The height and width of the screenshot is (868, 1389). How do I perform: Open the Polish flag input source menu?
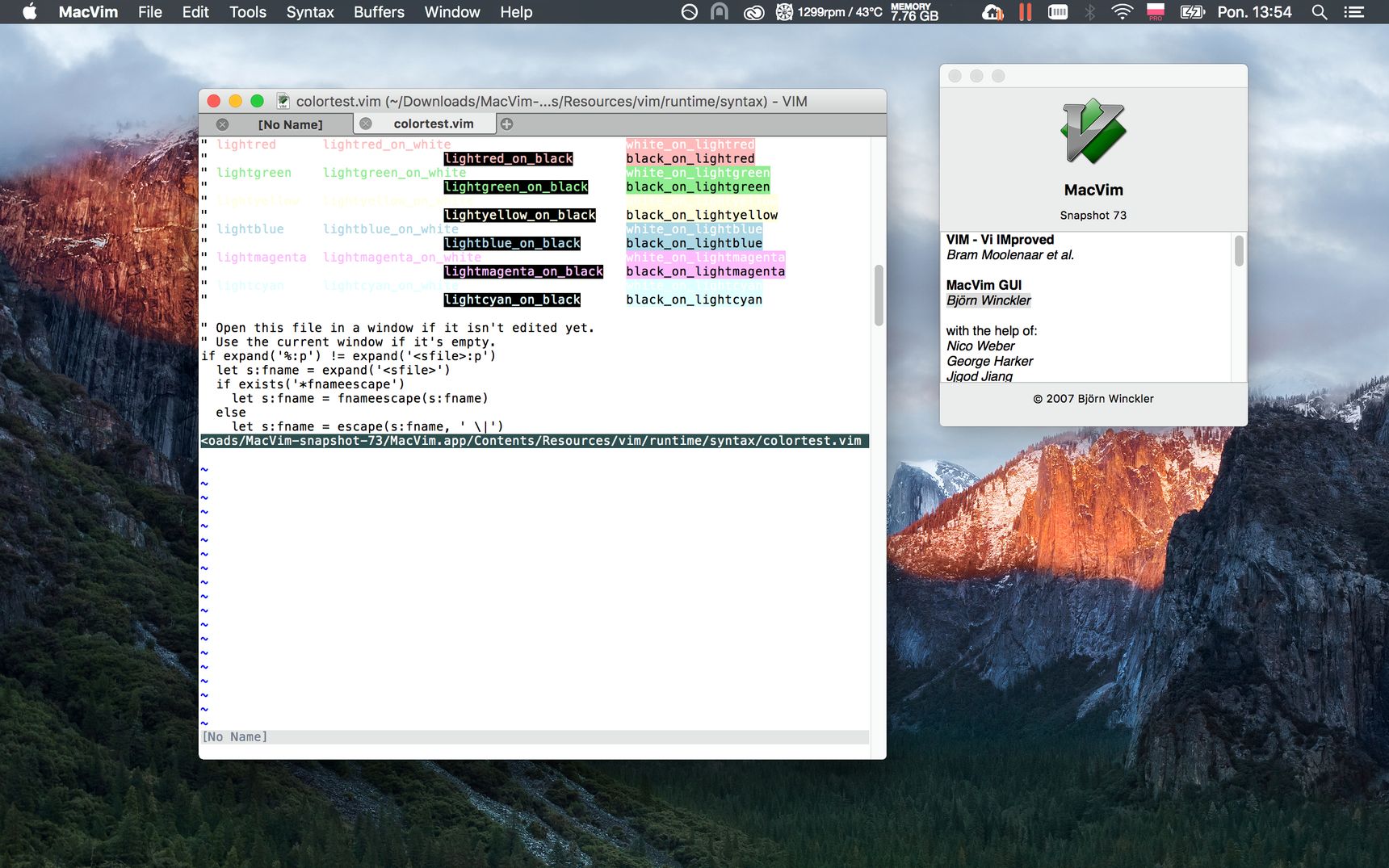tap(1156, 12)
